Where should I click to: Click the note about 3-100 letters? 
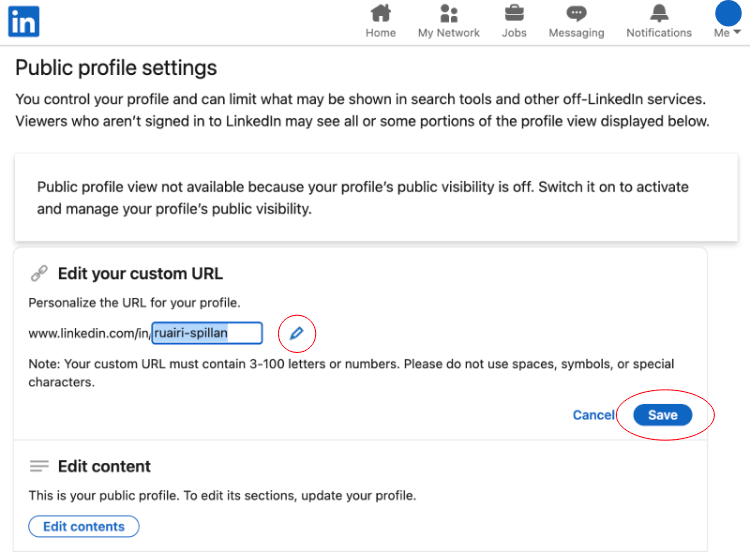click(351, 373)
